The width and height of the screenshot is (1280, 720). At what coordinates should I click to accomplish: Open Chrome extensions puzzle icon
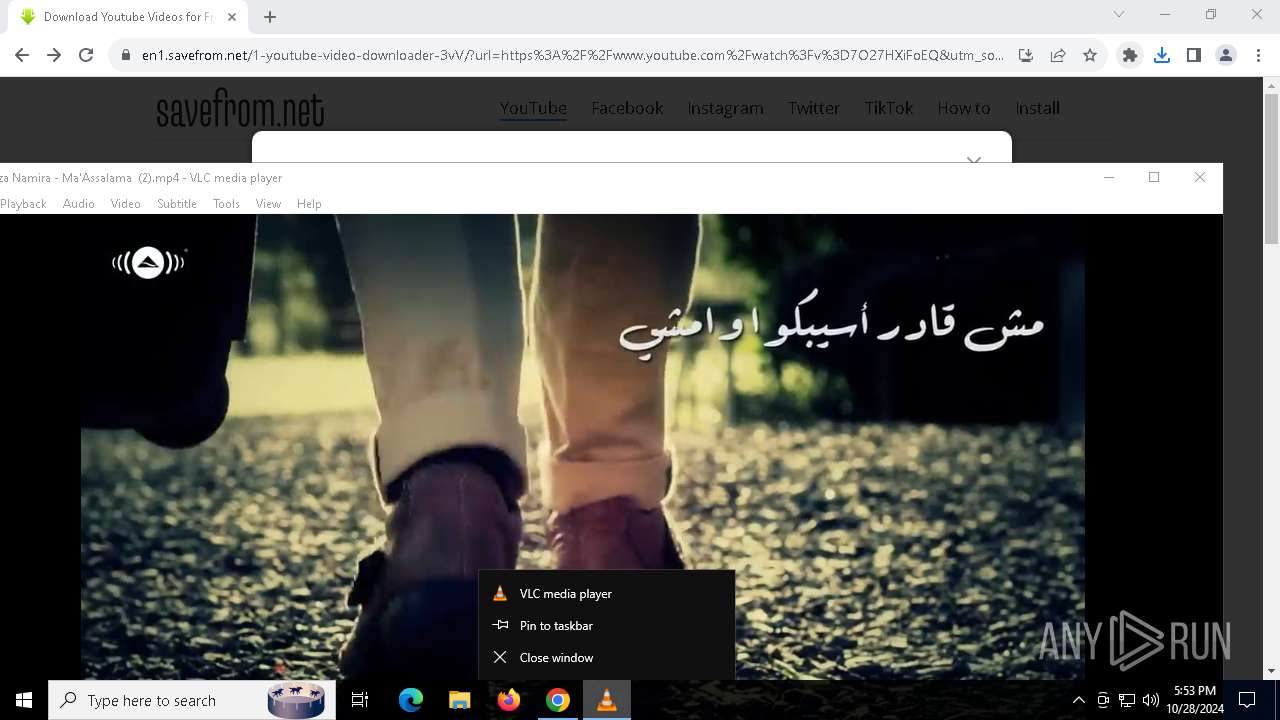1130,56
